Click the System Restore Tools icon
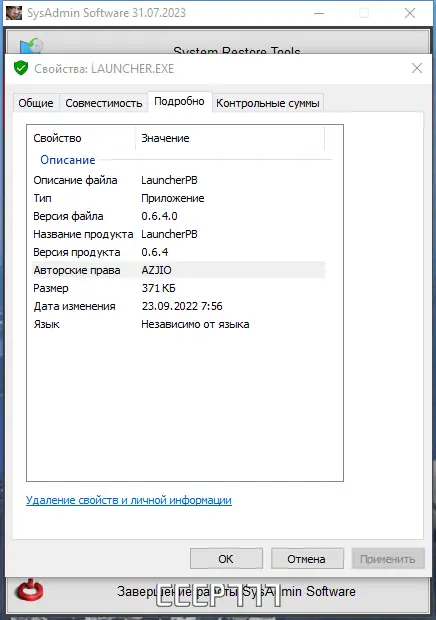 31,46
